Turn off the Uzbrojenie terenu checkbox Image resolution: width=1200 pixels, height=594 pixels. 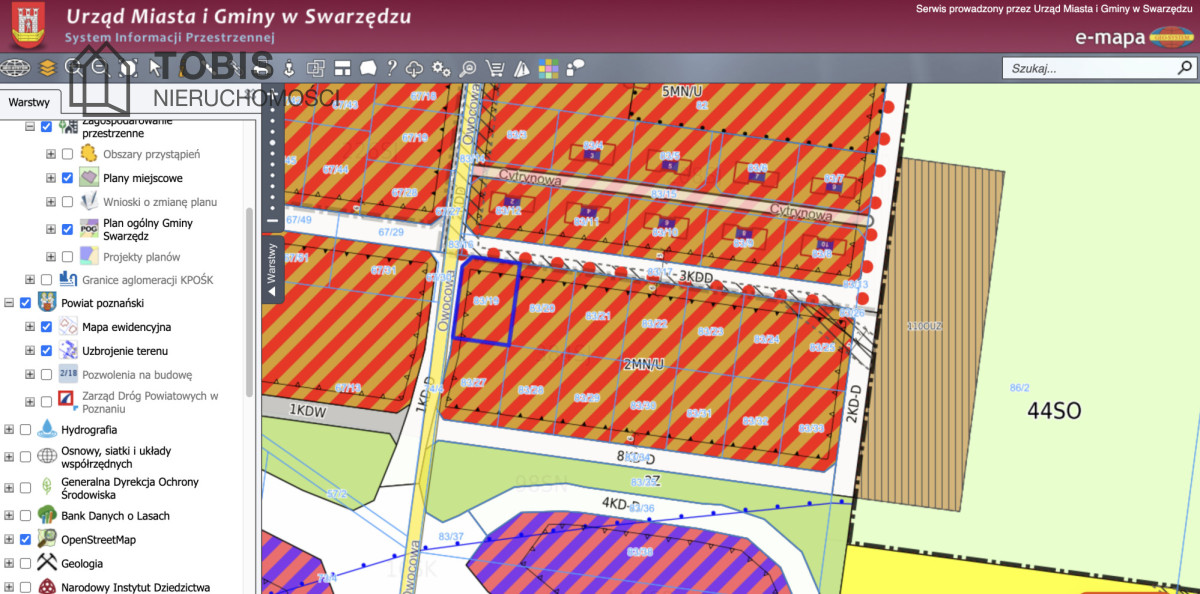click(46, 351)
